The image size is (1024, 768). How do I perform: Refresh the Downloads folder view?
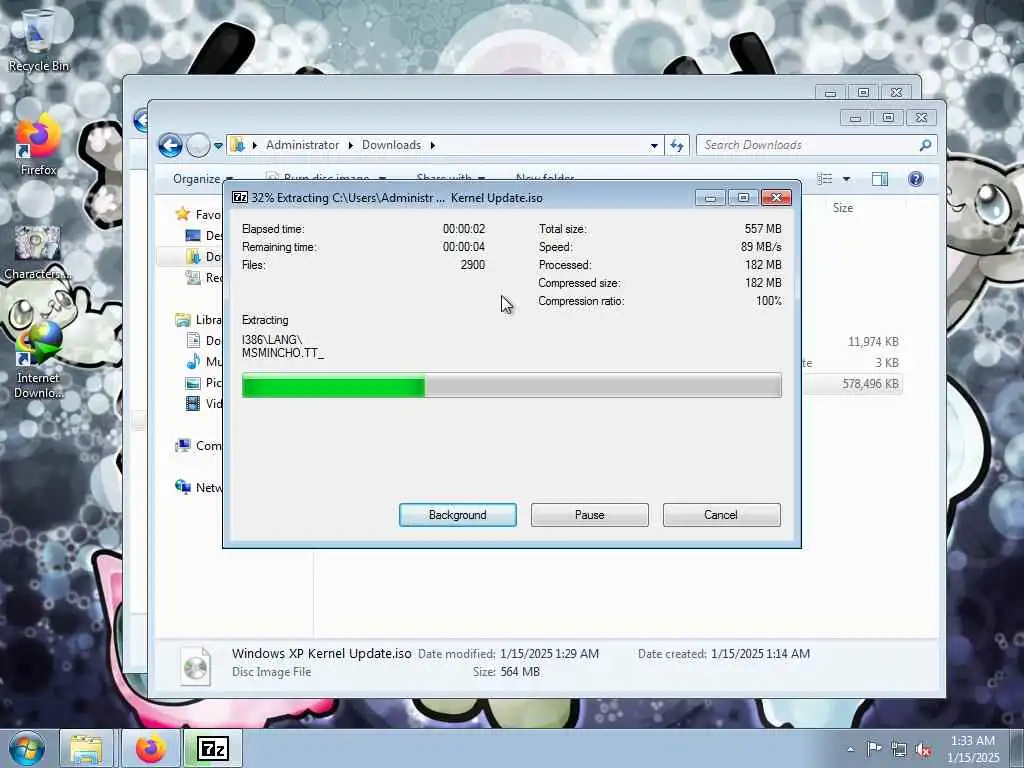pos(677,145)
